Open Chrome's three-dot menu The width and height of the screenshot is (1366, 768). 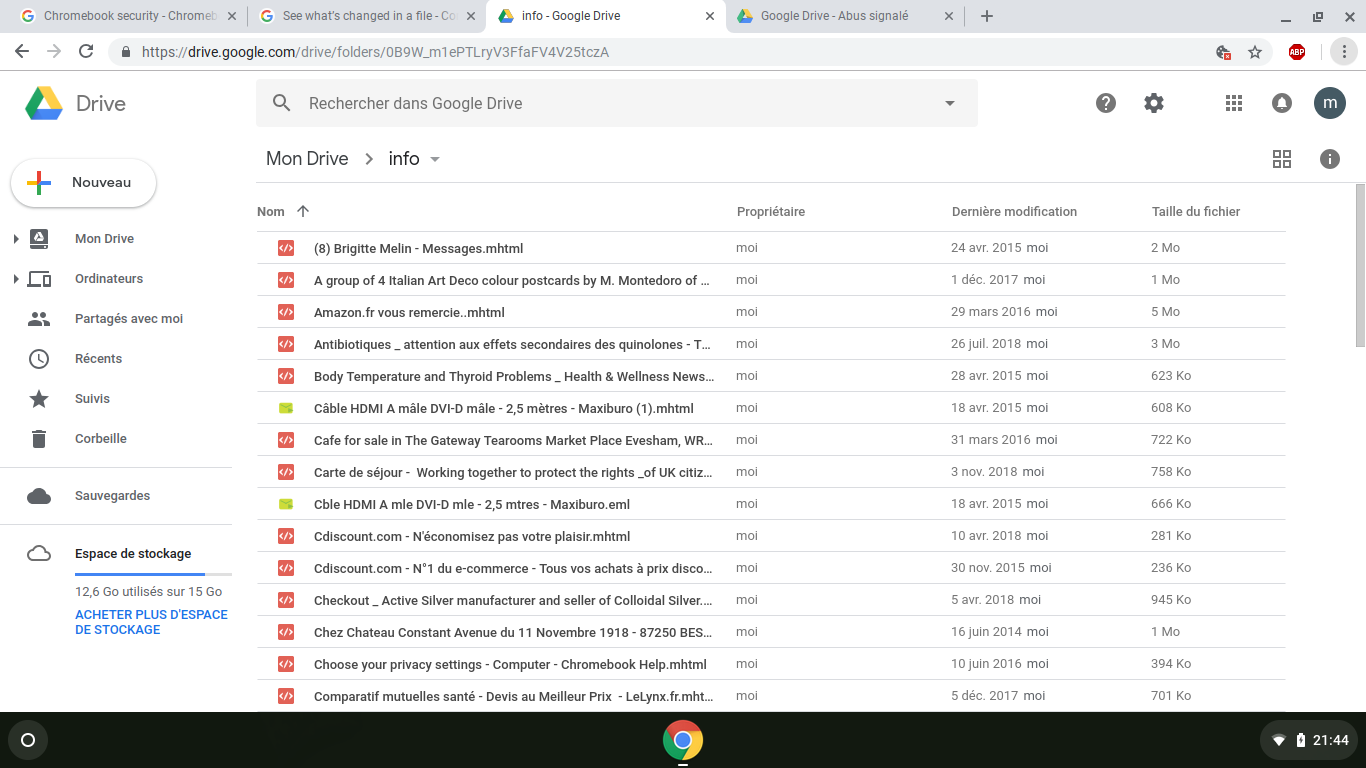(1345, 52)
